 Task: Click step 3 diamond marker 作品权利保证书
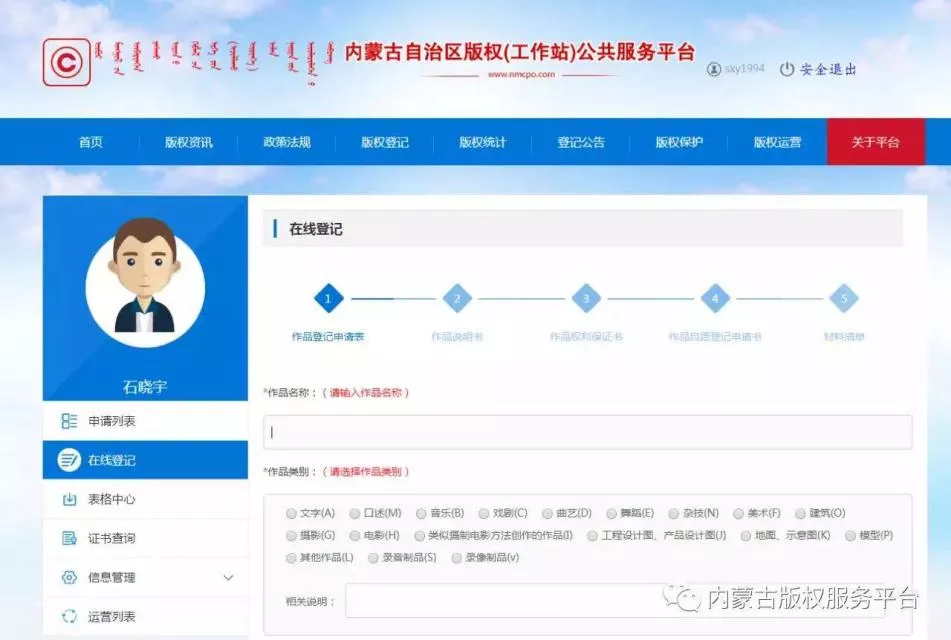[x=586, y=298]
